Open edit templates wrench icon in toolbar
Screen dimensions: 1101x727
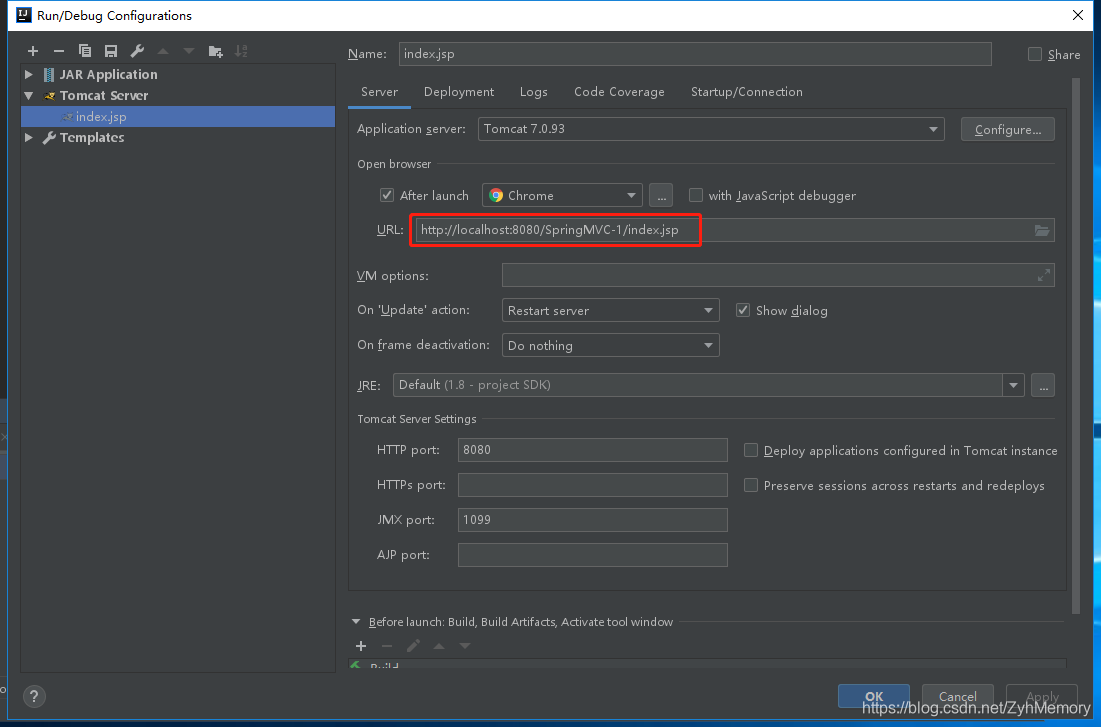[137, 51]
